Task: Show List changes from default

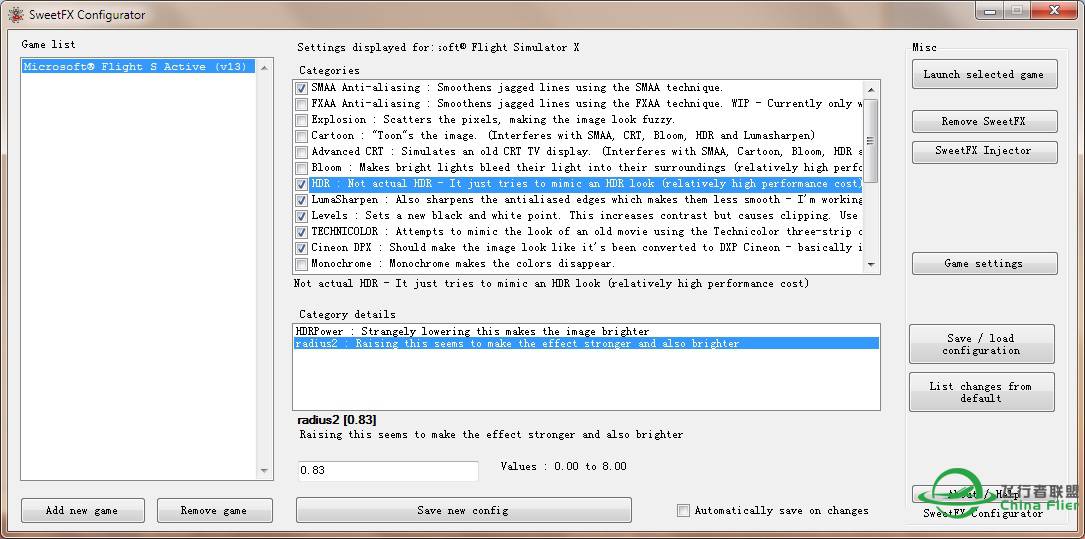Action: pos(981,392)
